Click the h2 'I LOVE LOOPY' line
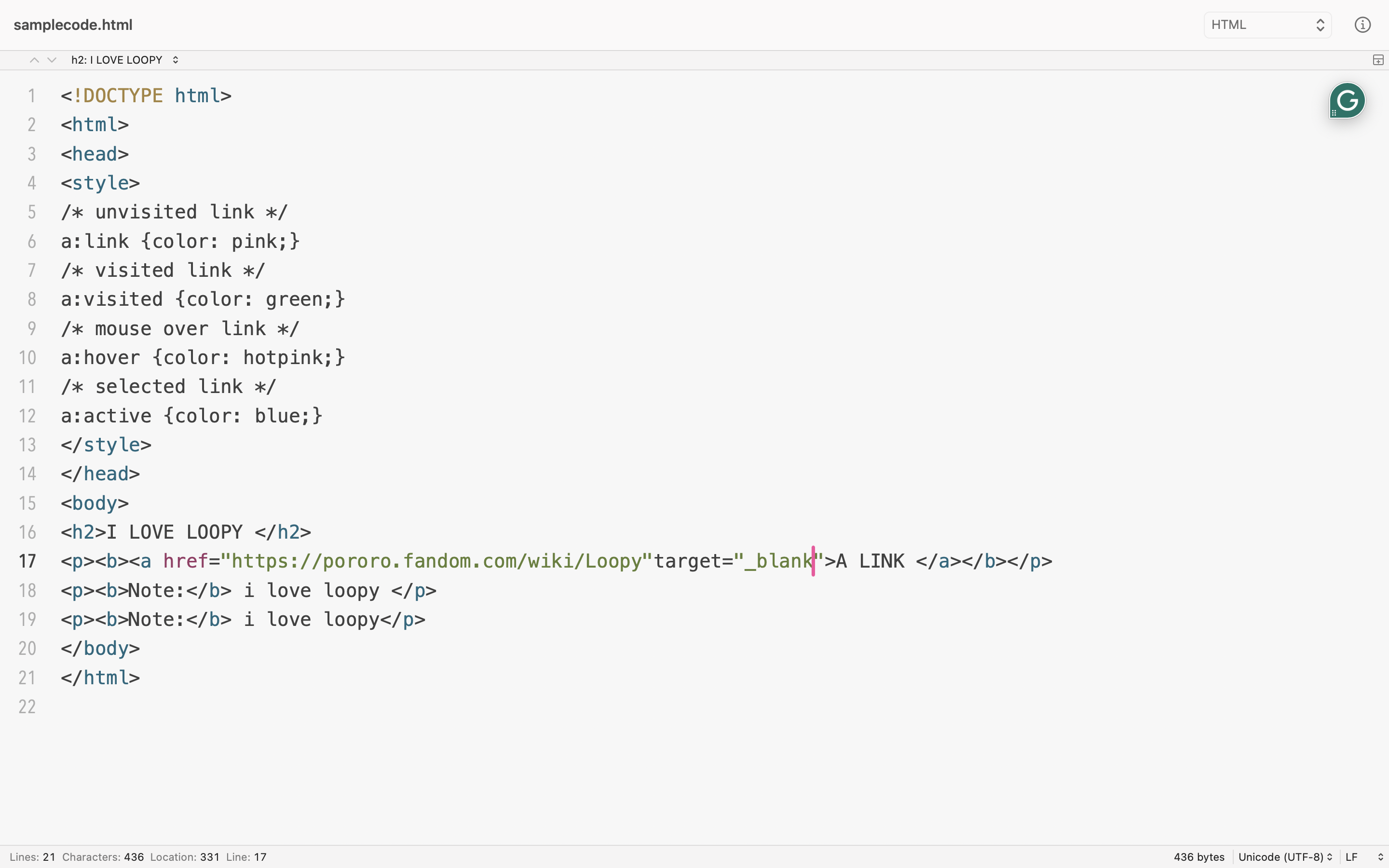 point(186,532)
